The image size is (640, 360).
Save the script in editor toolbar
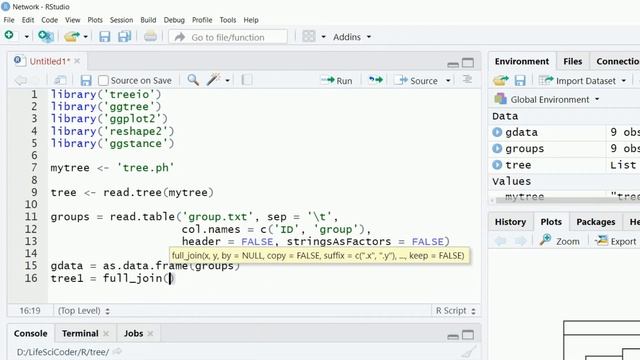pos(86,80)
